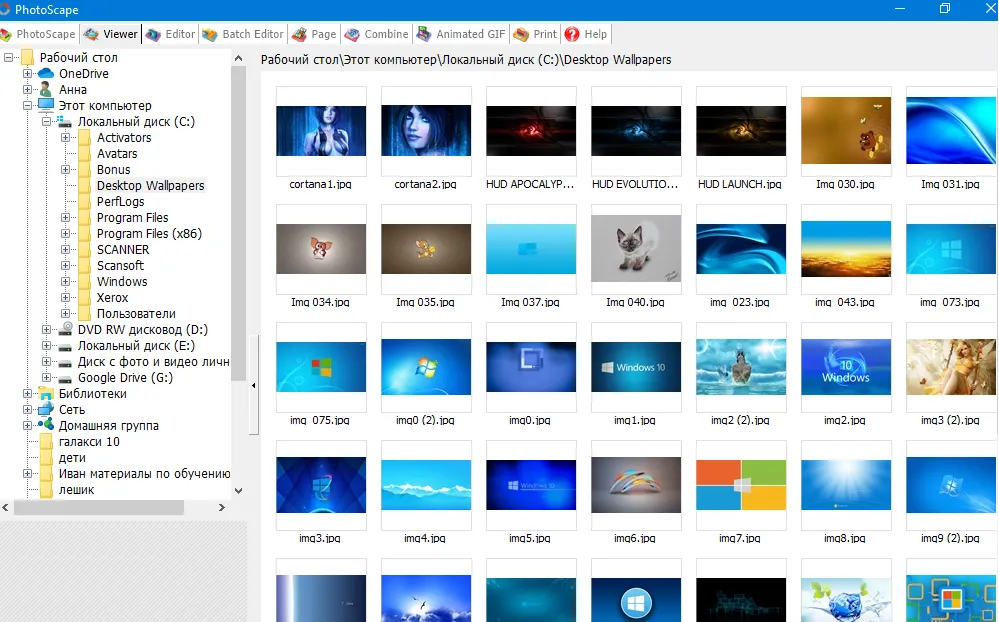This screenshot has width=999, height=622.
Task: Collapse the folder panel with splitter arrow
Action: click(x=254, y=385)
